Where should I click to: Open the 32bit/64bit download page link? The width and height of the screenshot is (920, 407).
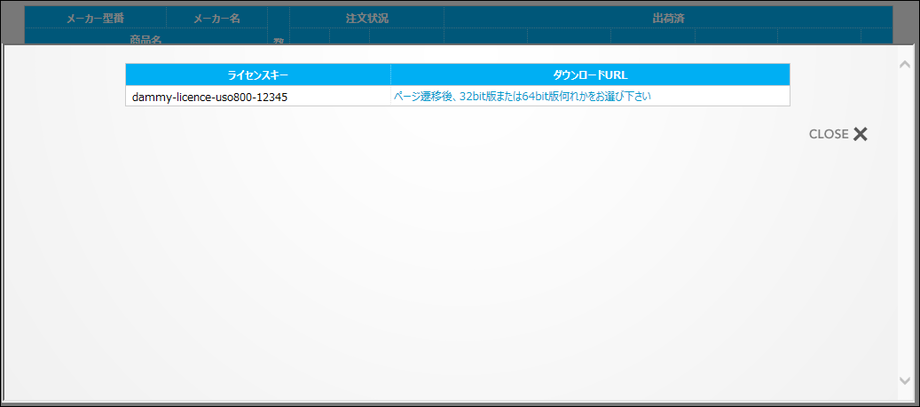click(x=524, y=97)
